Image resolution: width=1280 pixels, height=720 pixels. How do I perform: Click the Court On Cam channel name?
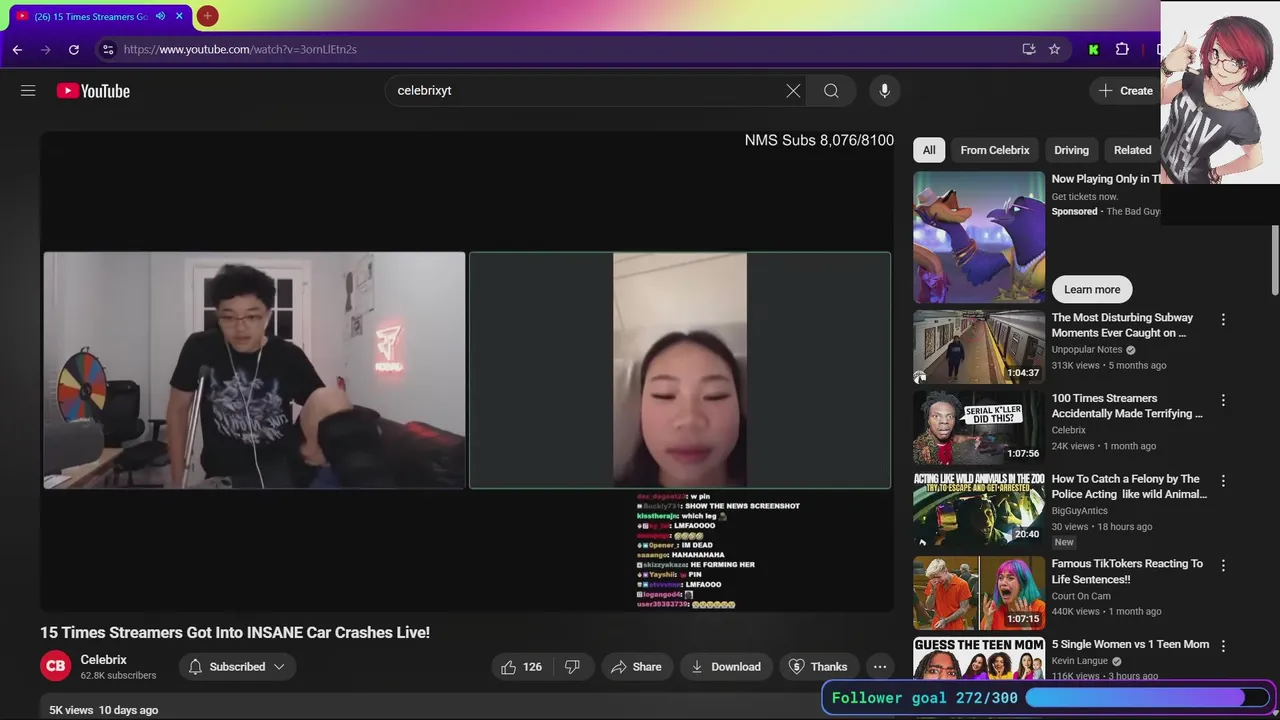(1081, 596)
